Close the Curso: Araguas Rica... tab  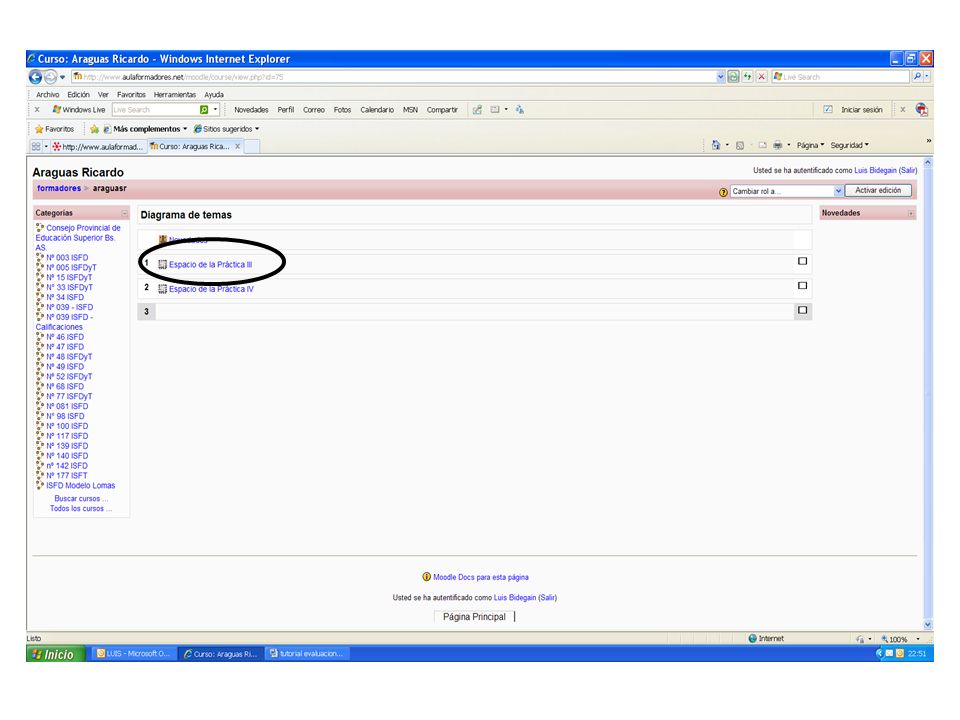[x=238, y=146]
